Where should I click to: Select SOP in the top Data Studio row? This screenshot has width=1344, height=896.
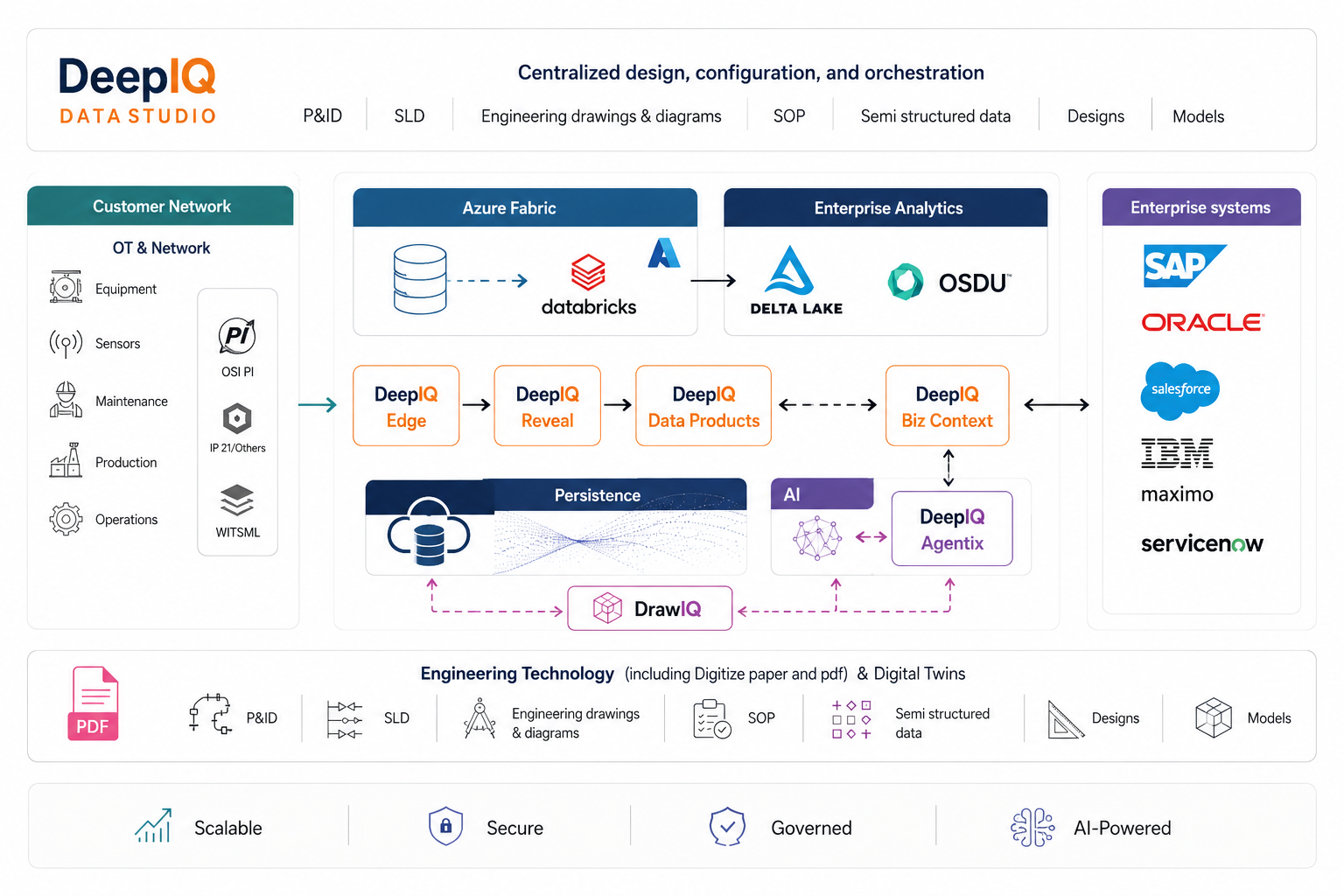[789, 115]
